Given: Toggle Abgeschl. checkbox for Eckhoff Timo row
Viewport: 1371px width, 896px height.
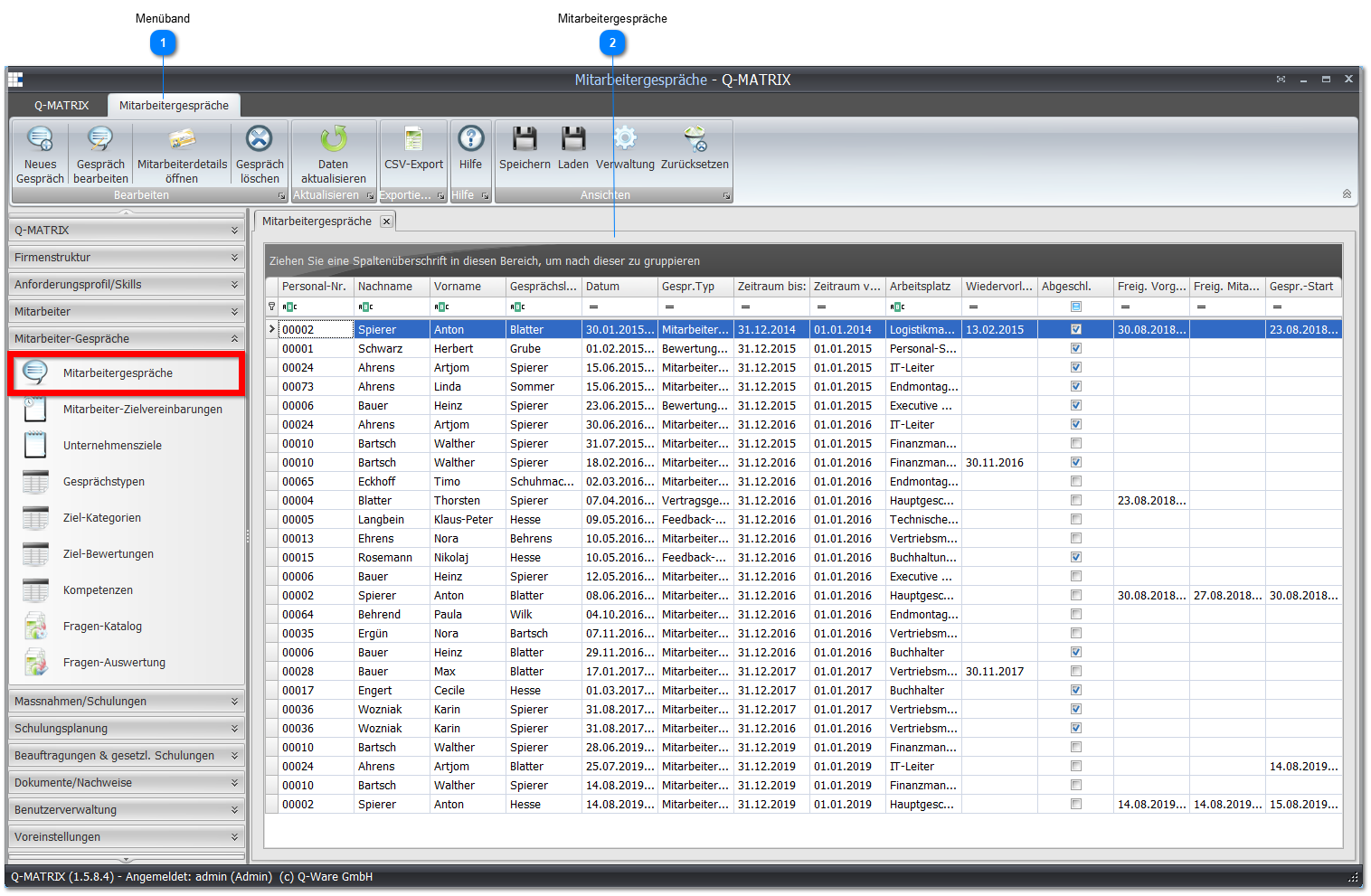Looking at the screenshot, I should tap(1076, 482).
